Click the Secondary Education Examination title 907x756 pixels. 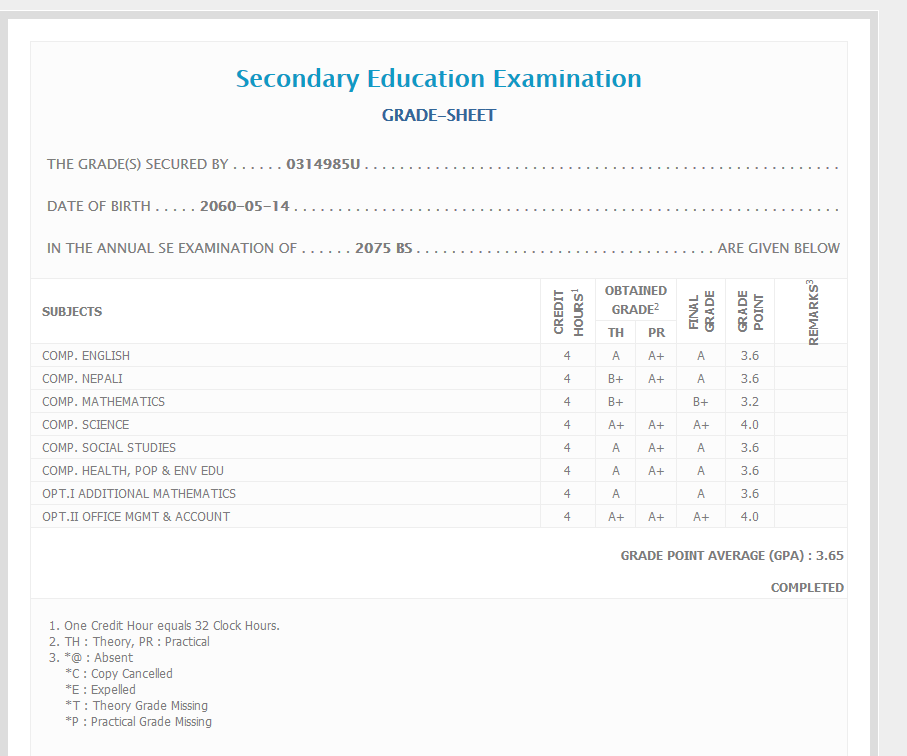click(x=438, y=79)
